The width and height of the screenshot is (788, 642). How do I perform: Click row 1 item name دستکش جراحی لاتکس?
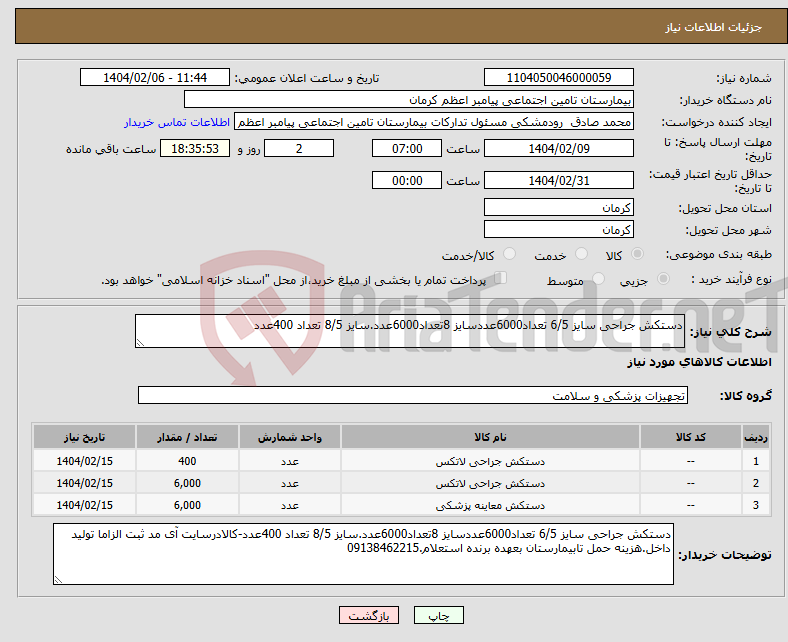click(490, 461)
